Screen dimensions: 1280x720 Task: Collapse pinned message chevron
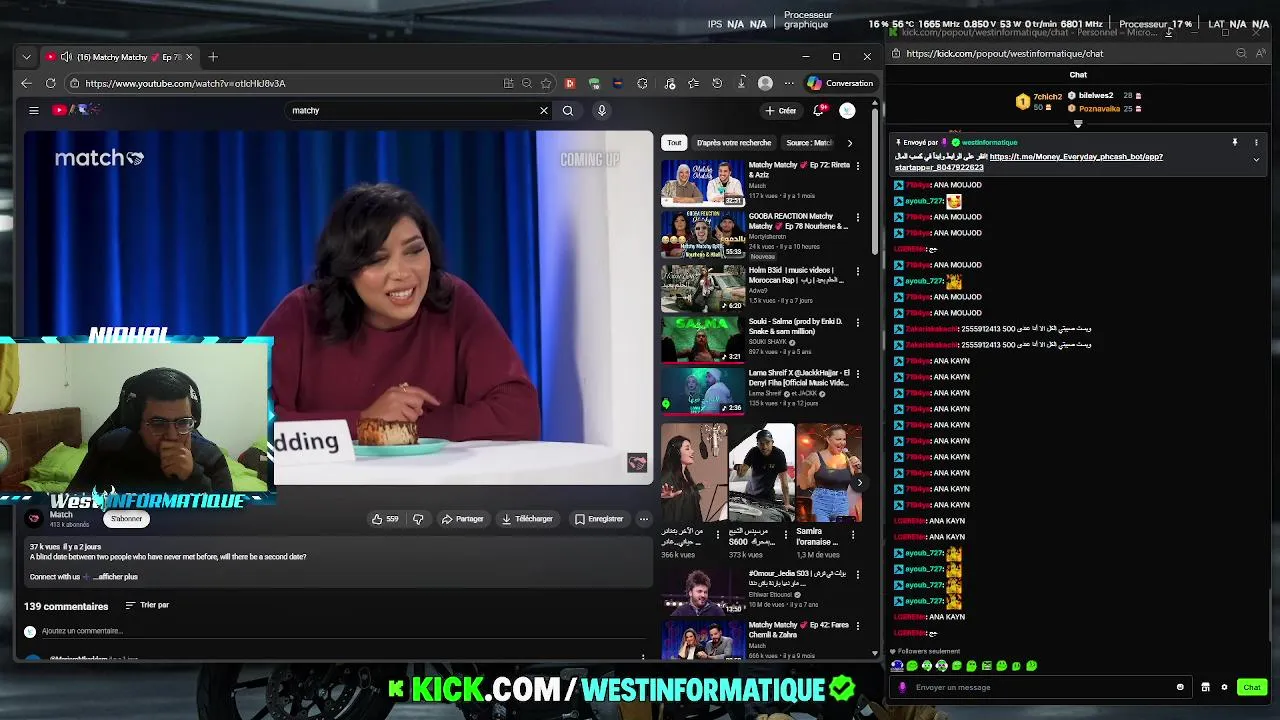pos(1256,159)
